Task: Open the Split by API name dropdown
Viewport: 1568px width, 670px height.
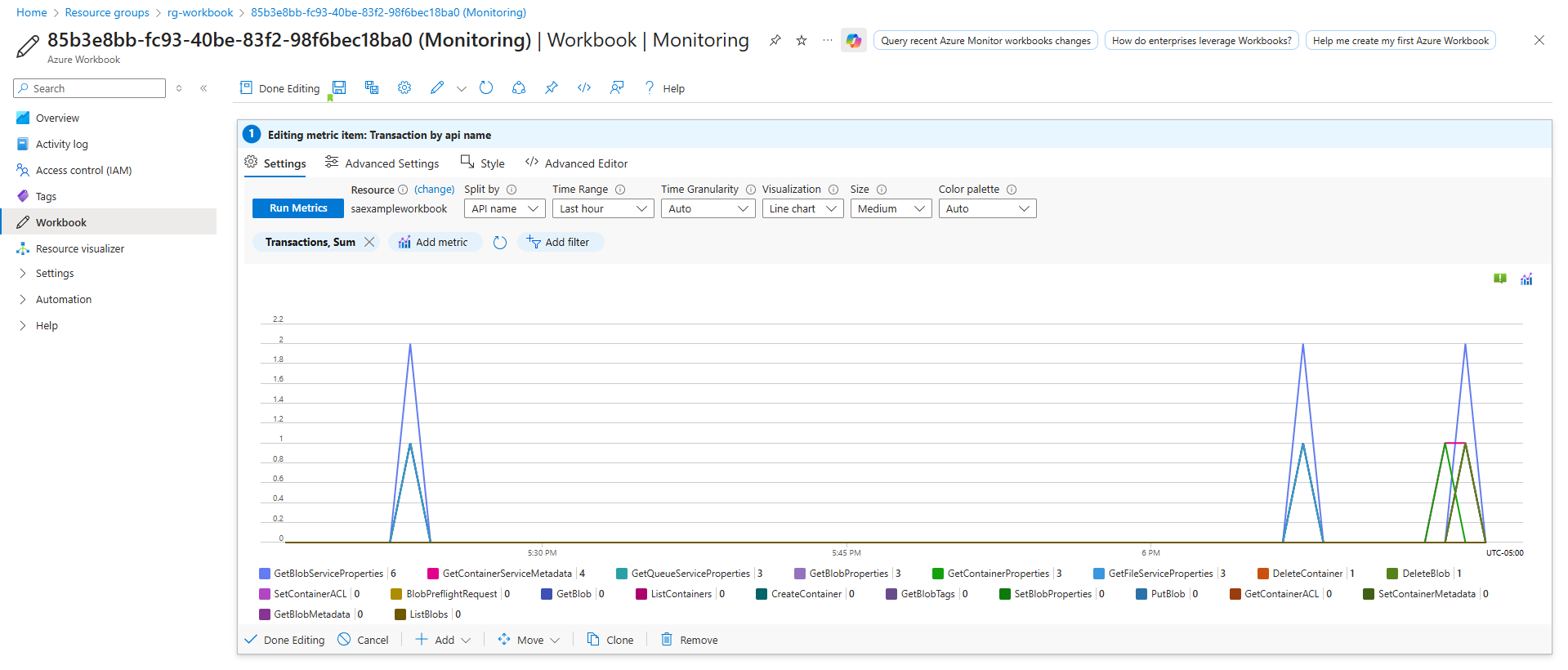Action: [504, 209]
